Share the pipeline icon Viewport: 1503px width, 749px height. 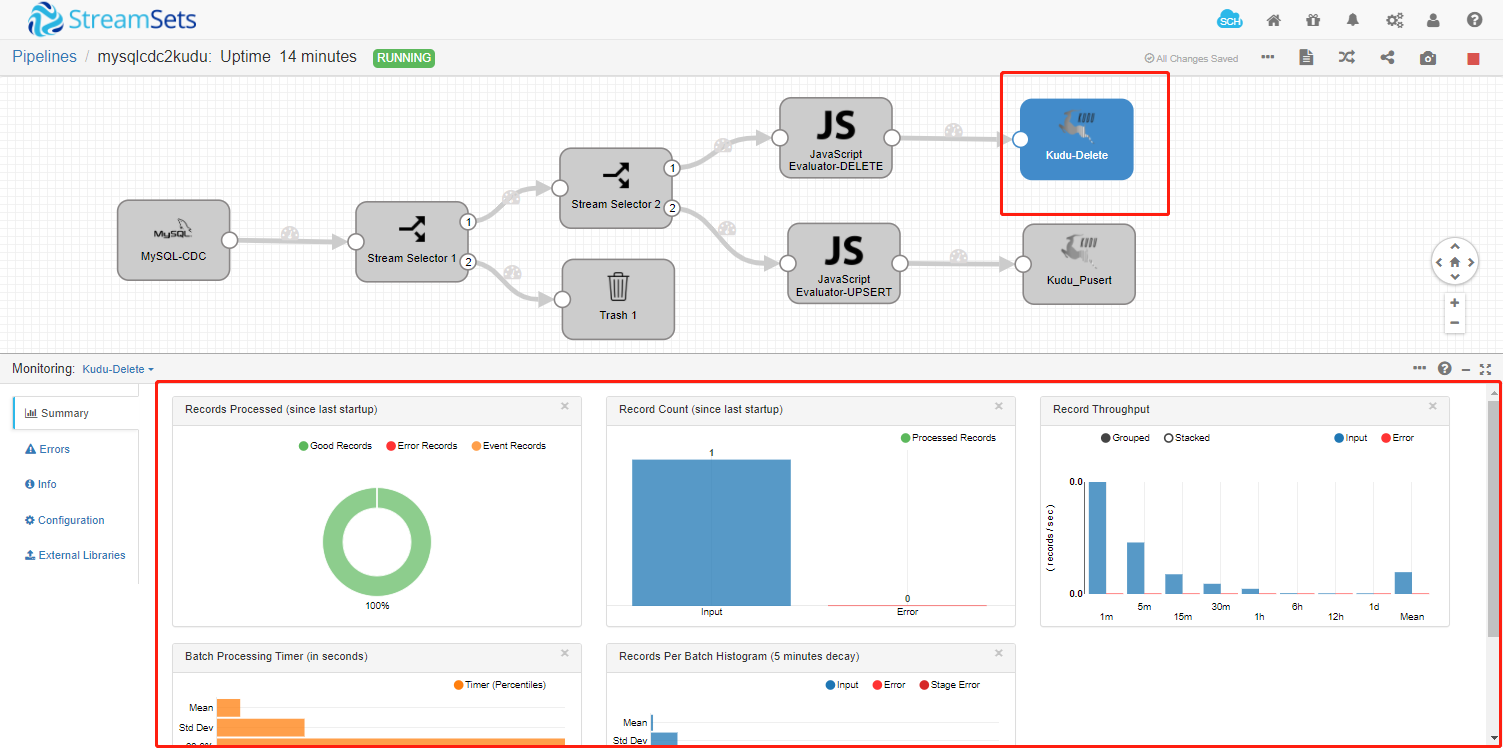1387,57
